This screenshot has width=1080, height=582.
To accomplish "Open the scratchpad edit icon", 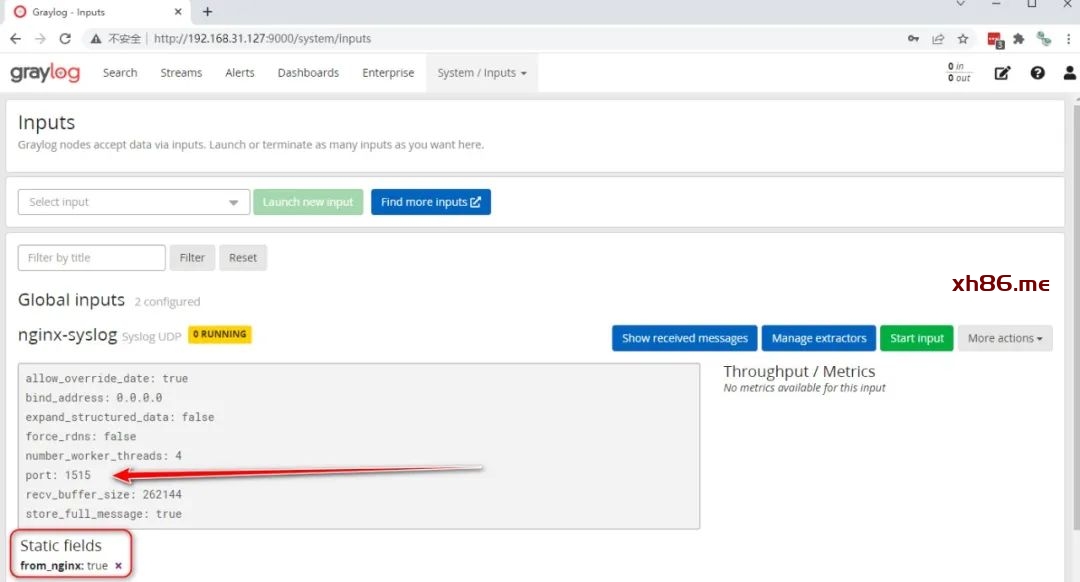I will pyautogui.click(x=1002, y=73).
